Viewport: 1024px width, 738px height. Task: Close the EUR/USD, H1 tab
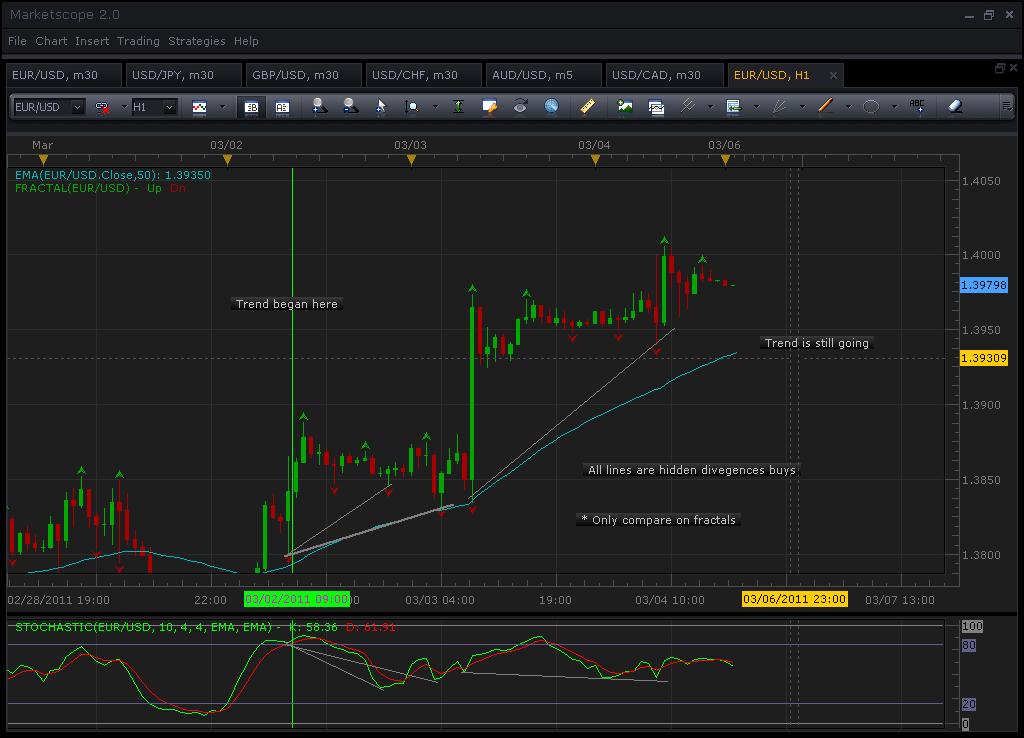click(x=833, y=76)
